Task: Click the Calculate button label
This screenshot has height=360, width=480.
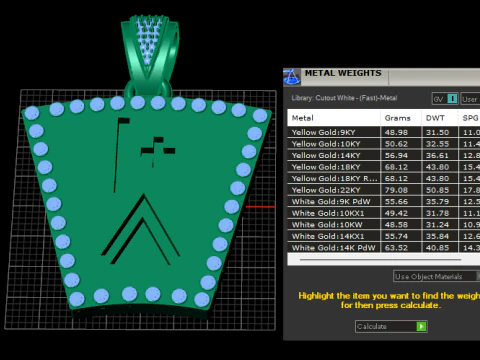Action: [372, 326]
